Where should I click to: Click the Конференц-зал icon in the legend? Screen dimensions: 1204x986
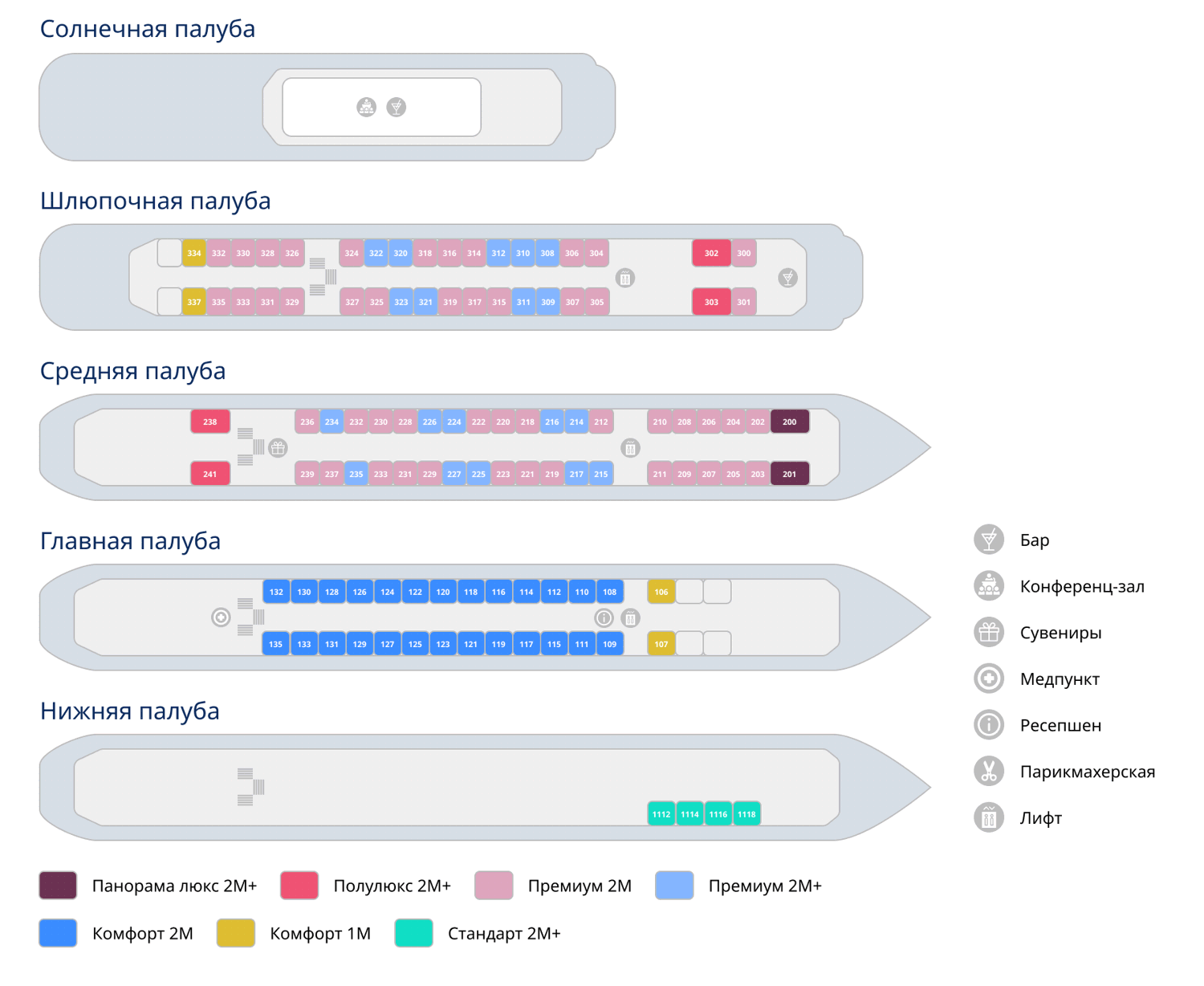[989, 586]
